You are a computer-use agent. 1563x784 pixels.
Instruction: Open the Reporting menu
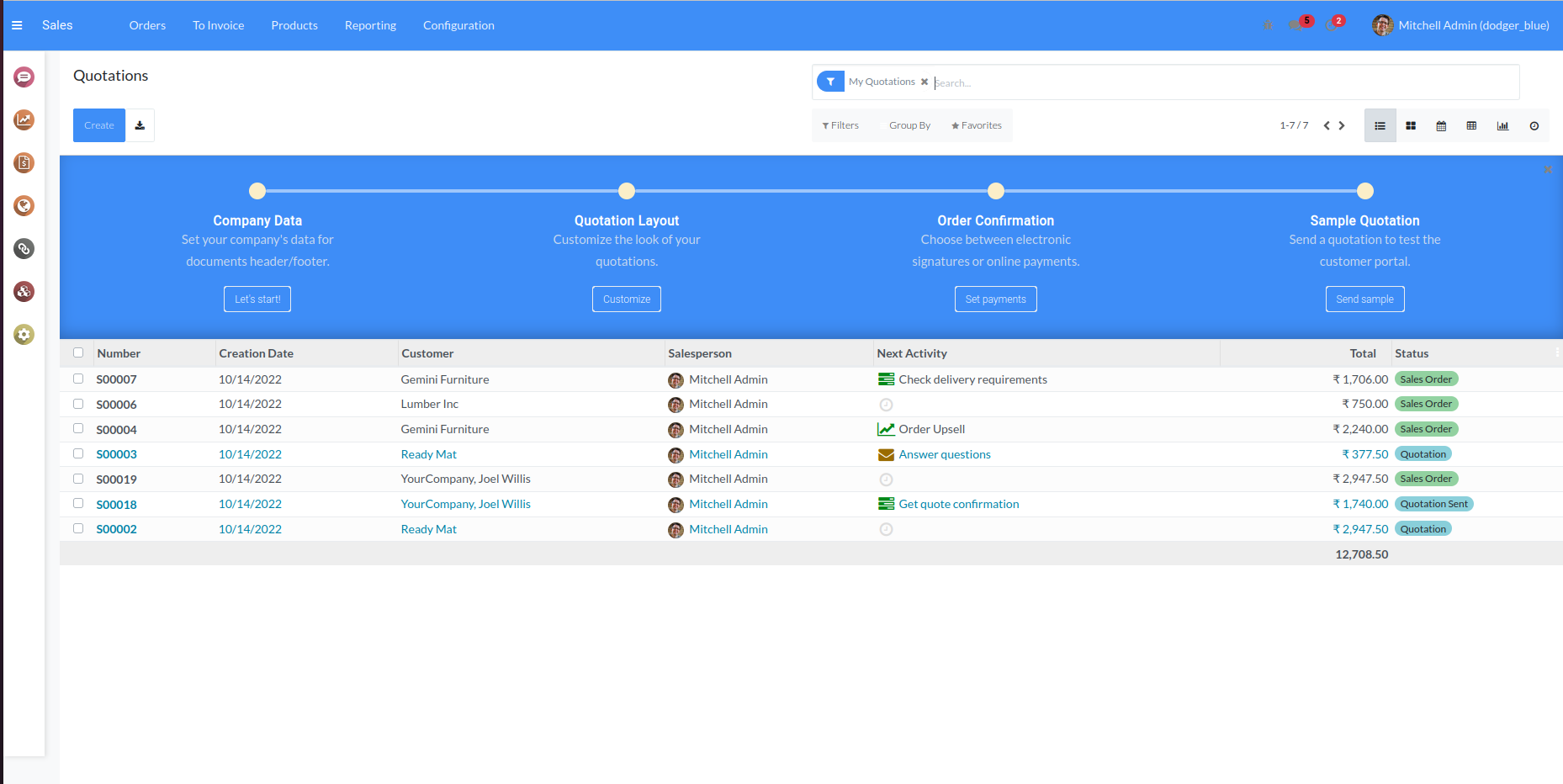pos(370,25)
